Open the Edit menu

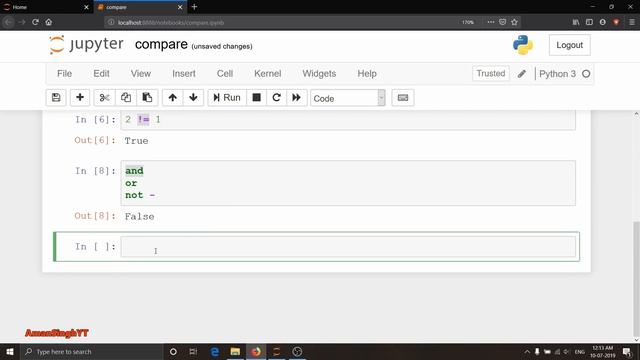click(x=101, y=73)
